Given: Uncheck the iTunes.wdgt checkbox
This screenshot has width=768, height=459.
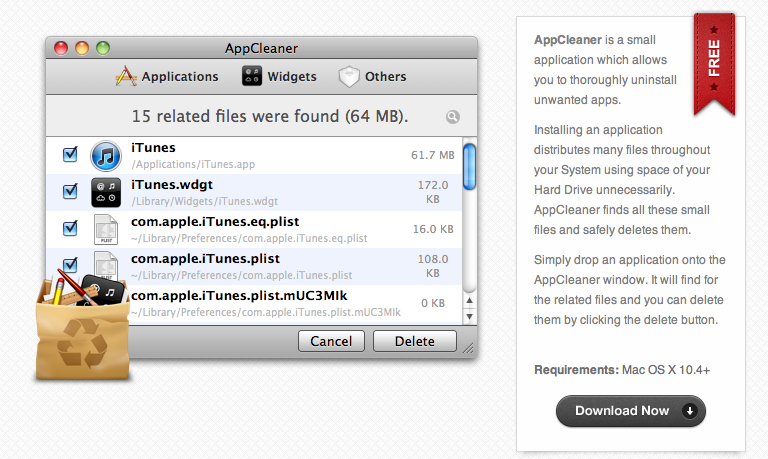Looking at the screenshot, I should pyautogui.click(x=70, y=191).
